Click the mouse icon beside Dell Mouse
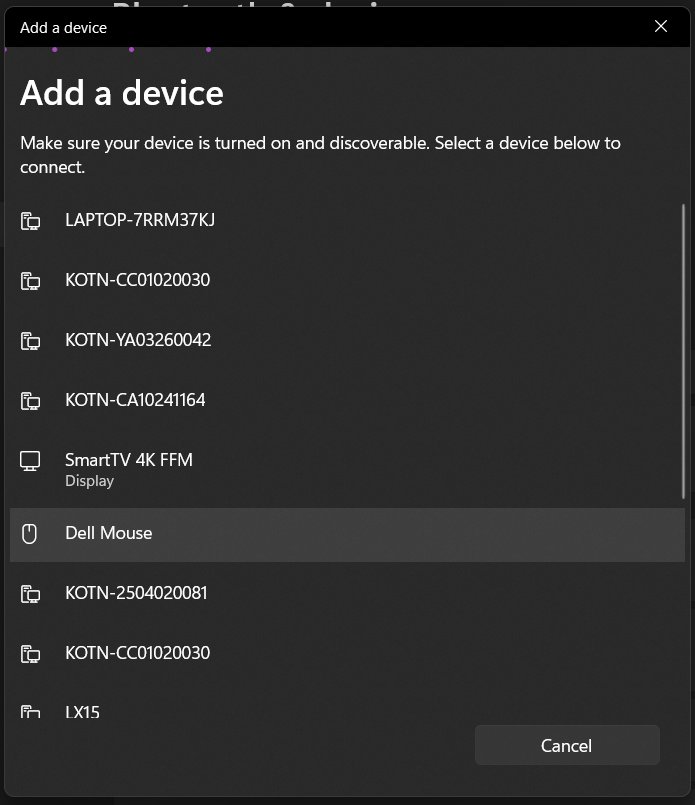 click(x=30, y=534)
